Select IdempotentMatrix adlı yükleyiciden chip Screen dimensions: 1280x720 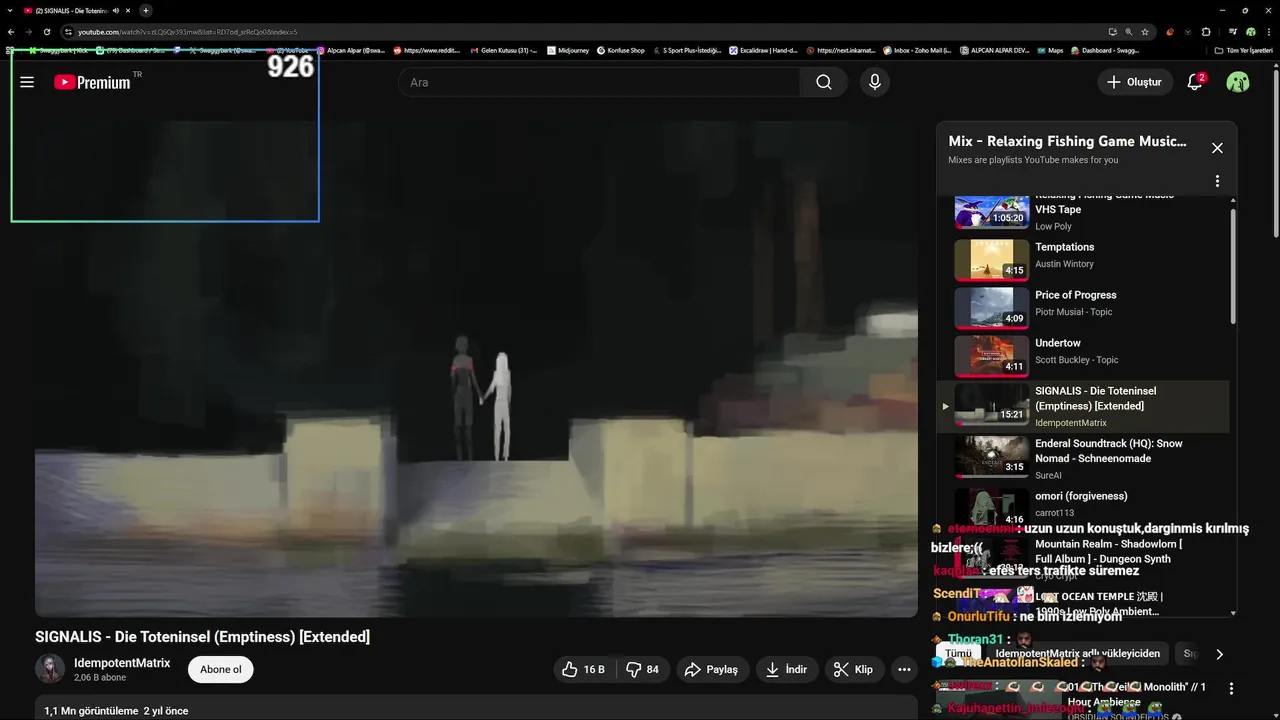coord(1078,654)
